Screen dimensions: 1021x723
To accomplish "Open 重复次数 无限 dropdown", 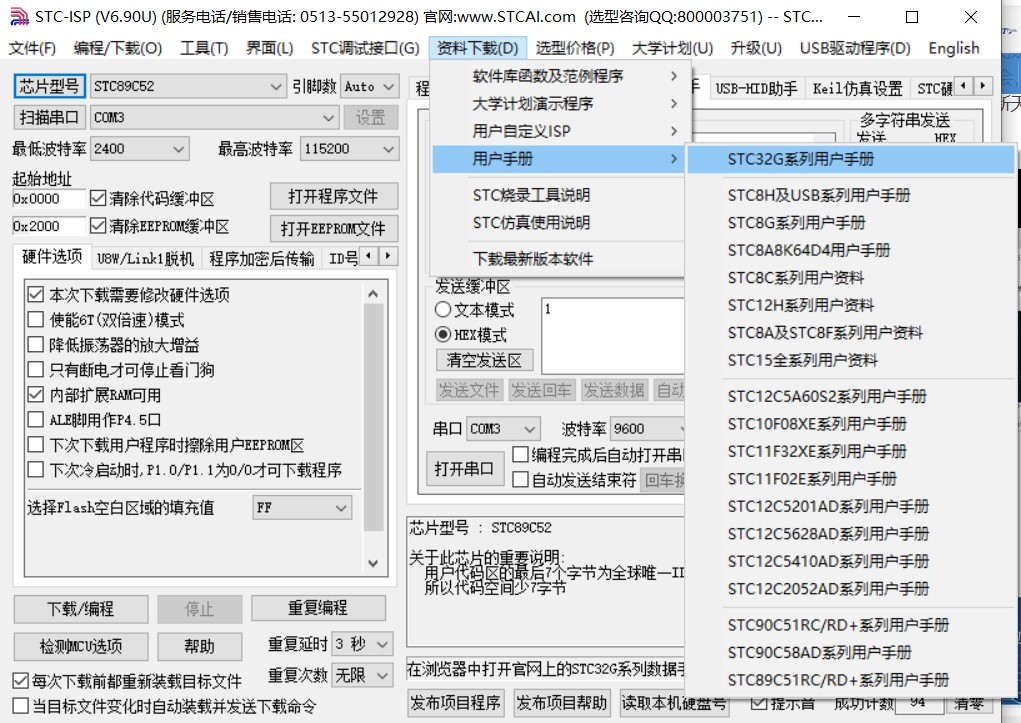I will click(x=362, y=675).
